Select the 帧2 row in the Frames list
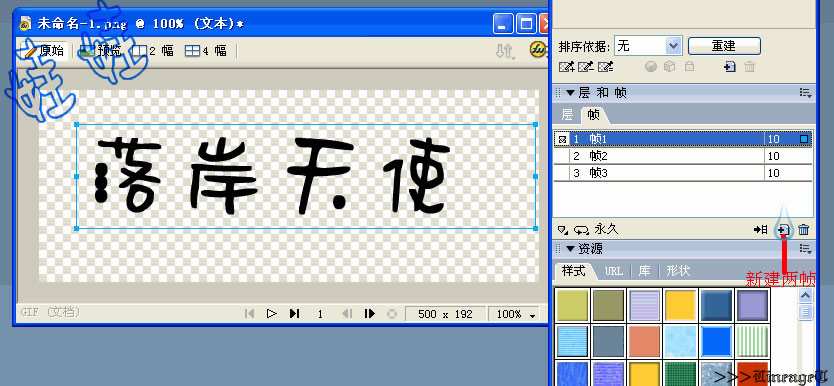Screen dimensions: 834x386 point(683,156)
